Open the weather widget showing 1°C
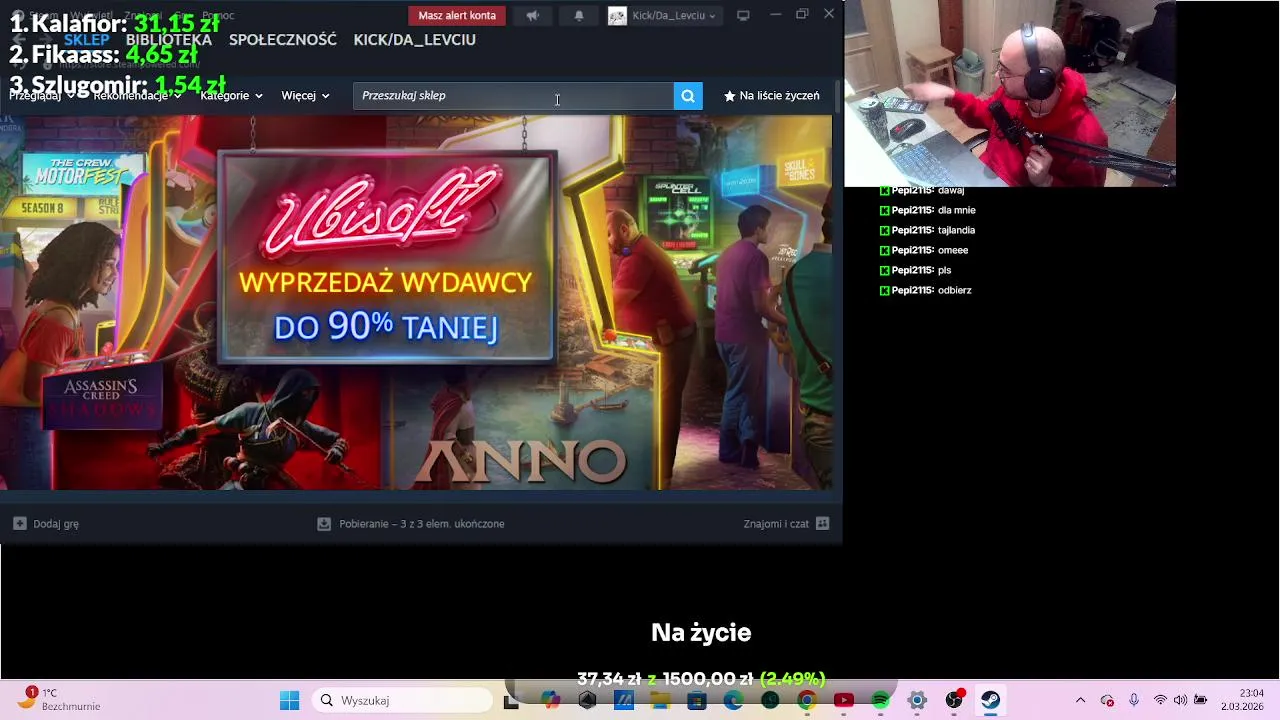The width and height of the screenshot is (1280, 720). coord(60,699)
